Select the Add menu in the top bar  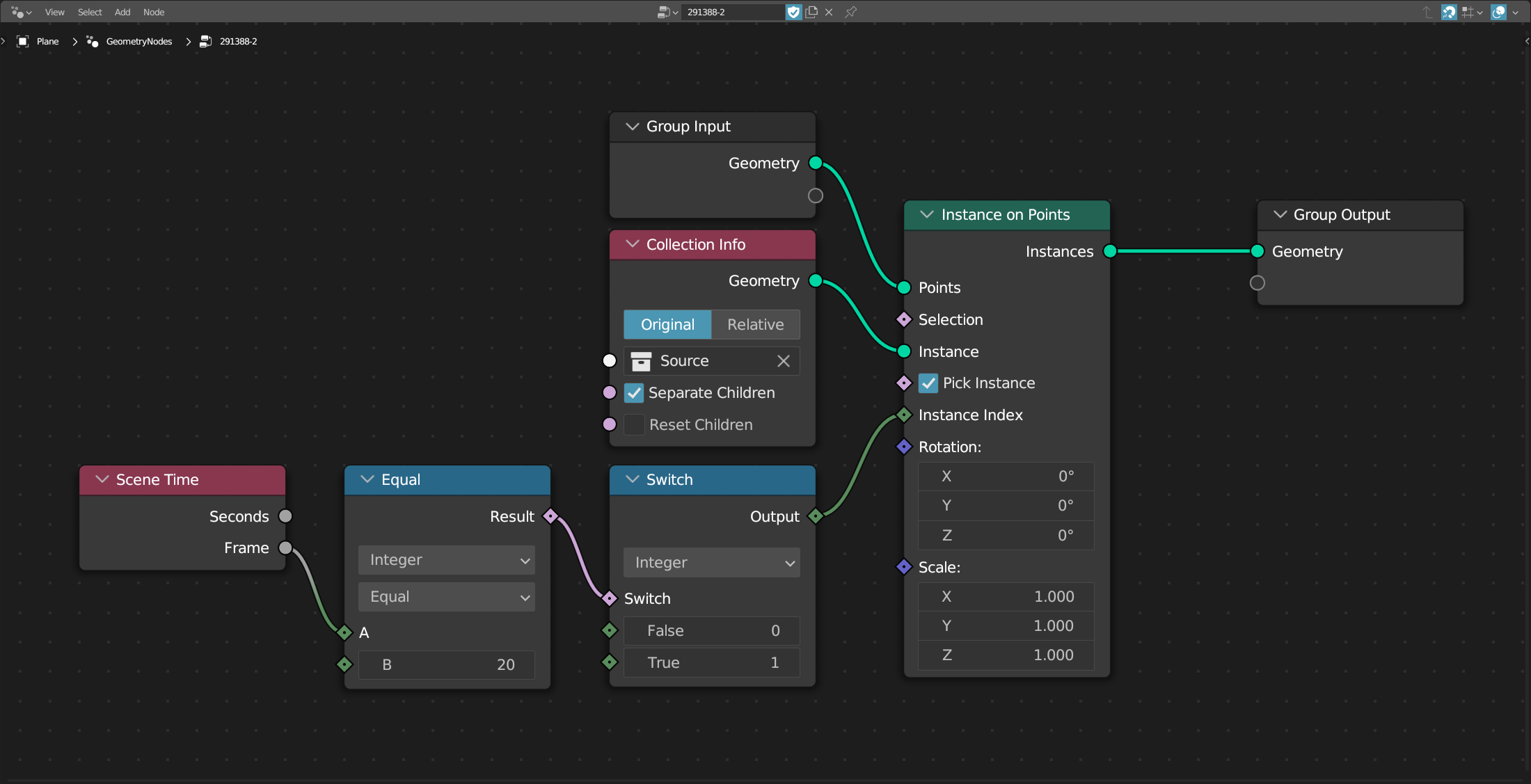click(x=122, y=11)
